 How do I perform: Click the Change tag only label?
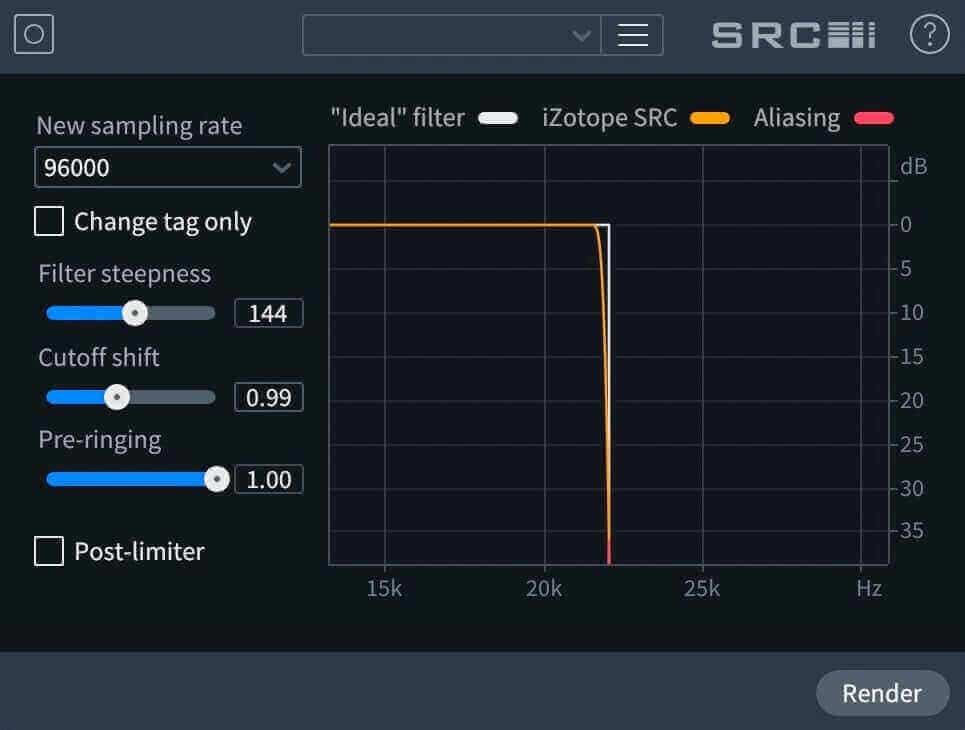pyautogui.click(x=163, y=222)
